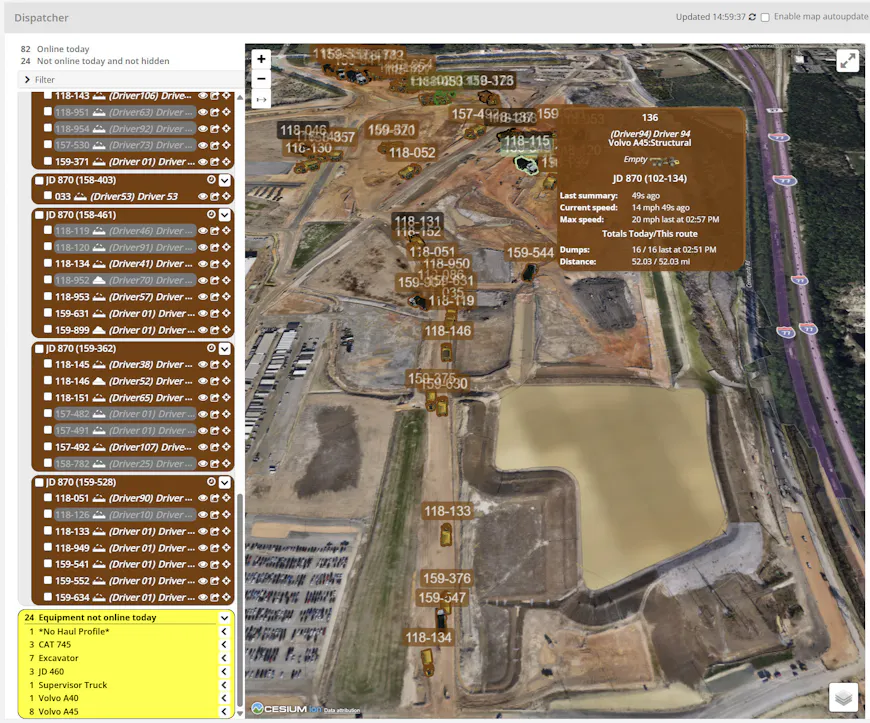Check the JD 870 (159-362) group checkbox

coord(39,348)
